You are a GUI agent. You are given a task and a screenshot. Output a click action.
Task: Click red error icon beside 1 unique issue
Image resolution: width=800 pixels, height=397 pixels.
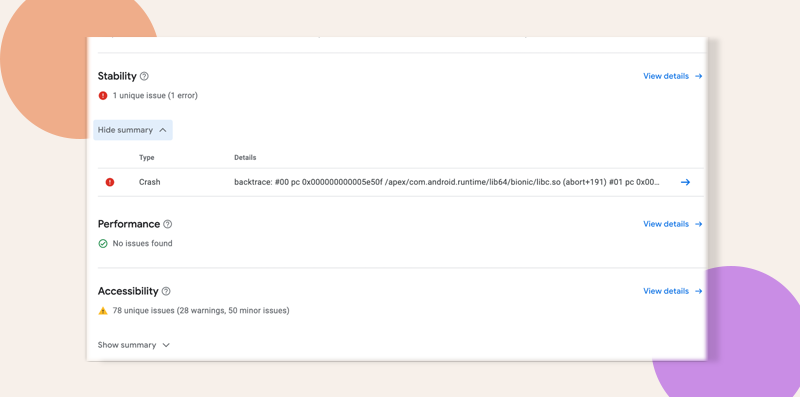[x=103, y=95]
